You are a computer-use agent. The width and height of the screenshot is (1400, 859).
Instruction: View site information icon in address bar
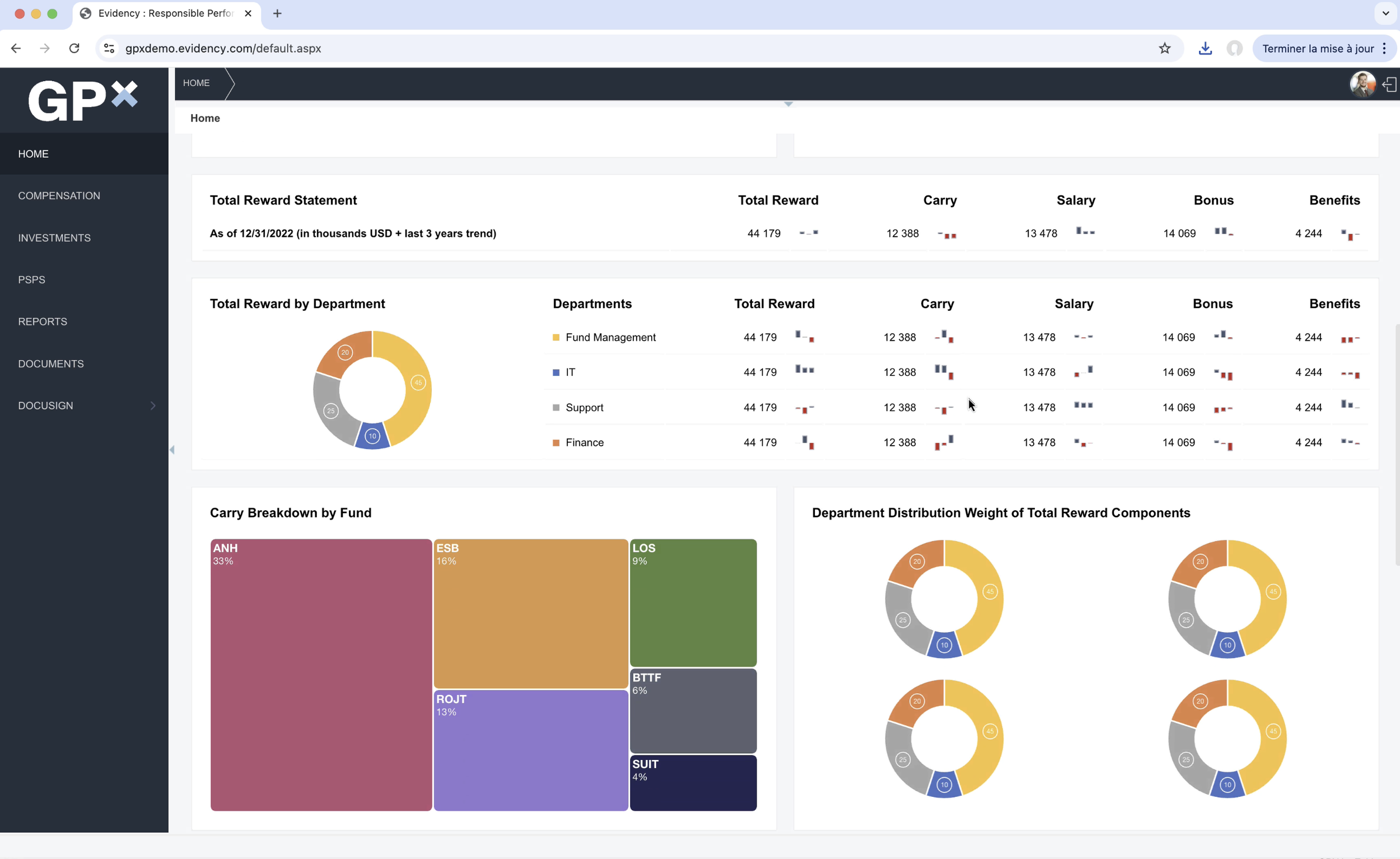coord(109,48)
